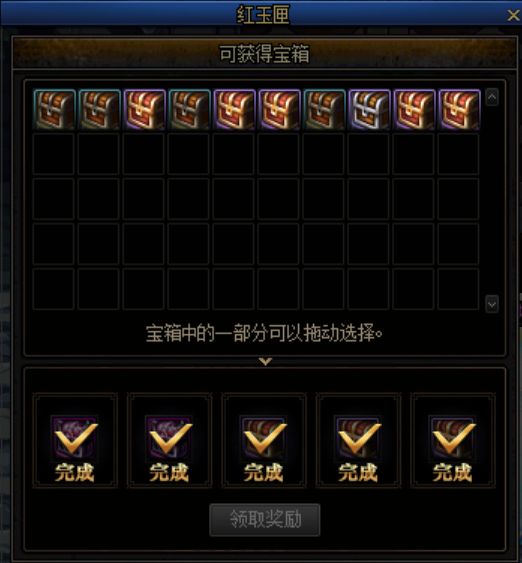The image size is (522, 563).
Task: Open fourth completed chest reward slot
Action: tap(358, 440)
